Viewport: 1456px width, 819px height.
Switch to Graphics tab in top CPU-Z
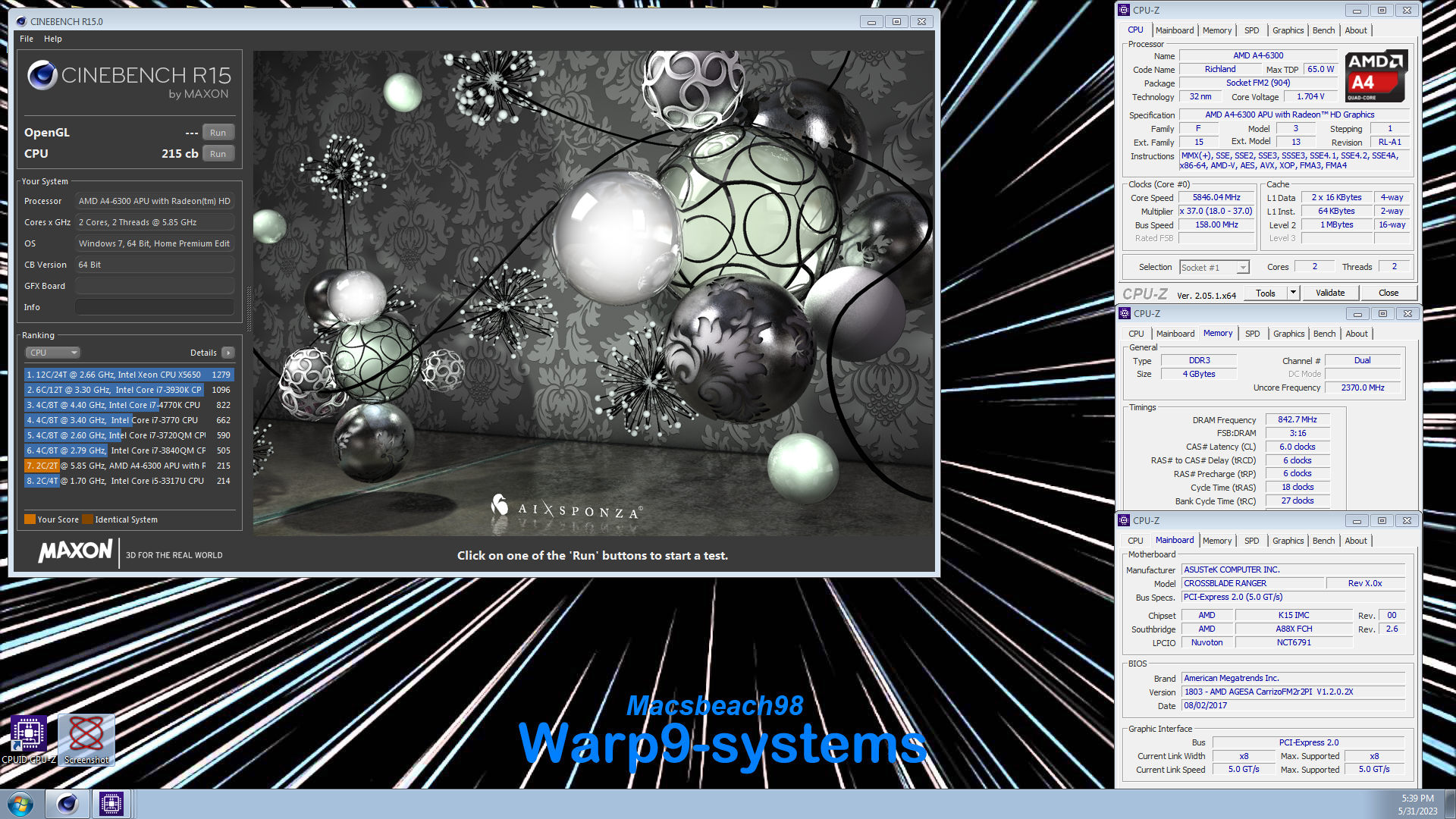(1288, 30)
